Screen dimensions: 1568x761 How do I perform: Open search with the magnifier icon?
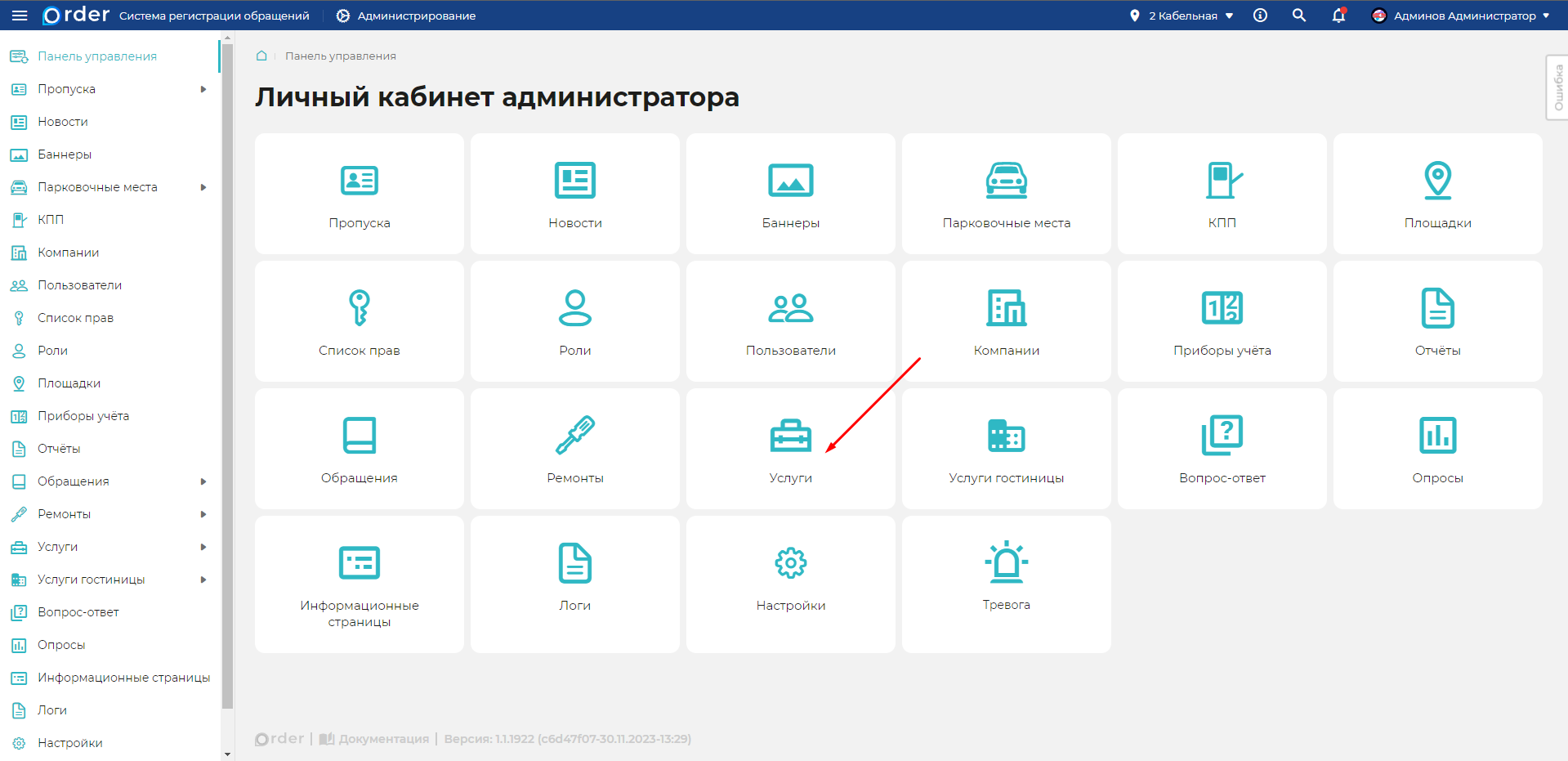click(1298, 16)
